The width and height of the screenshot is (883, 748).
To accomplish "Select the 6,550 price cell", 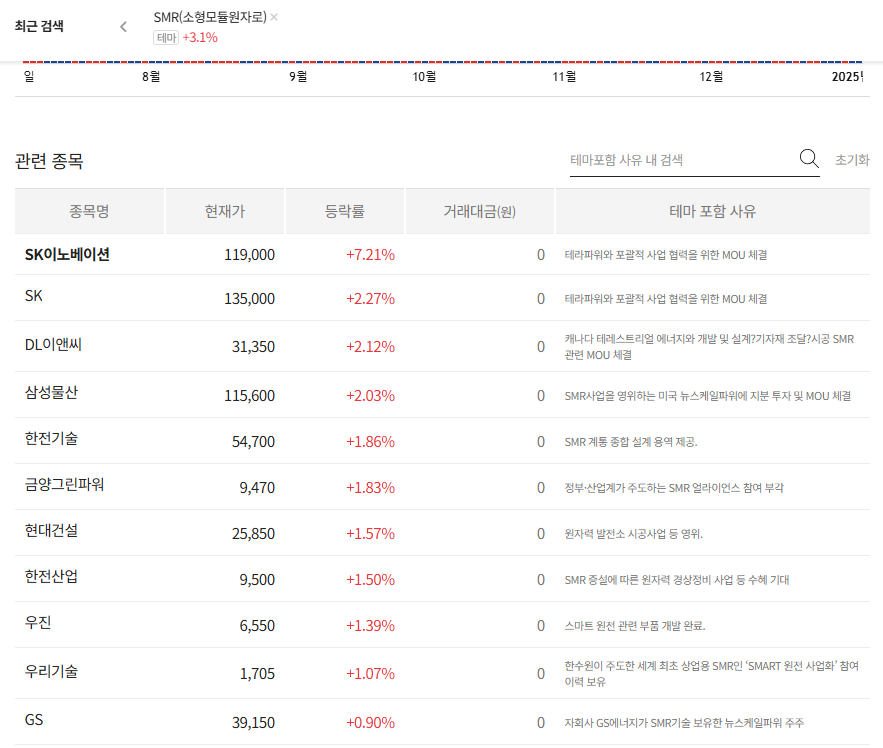I will (x=257, y=626).
